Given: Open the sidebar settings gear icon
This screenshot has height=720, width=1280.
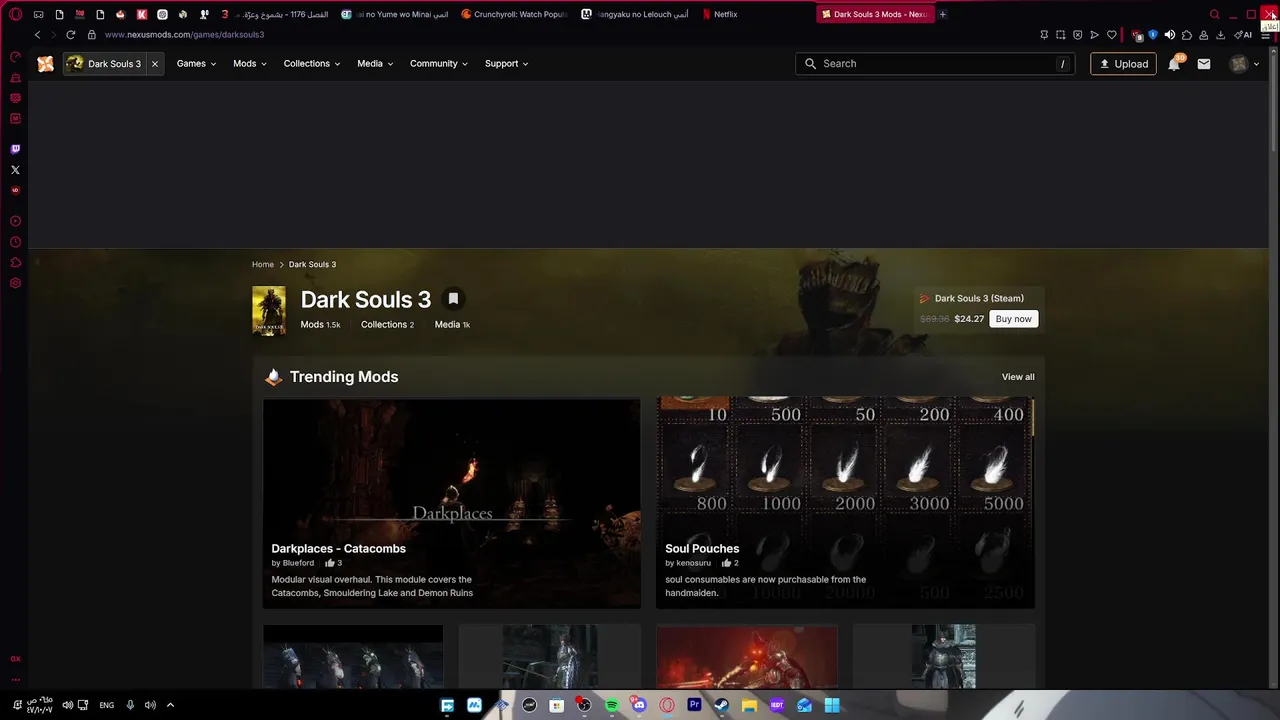Looking at the screenshot, I should pyautogui.click(x=15, y=283).
